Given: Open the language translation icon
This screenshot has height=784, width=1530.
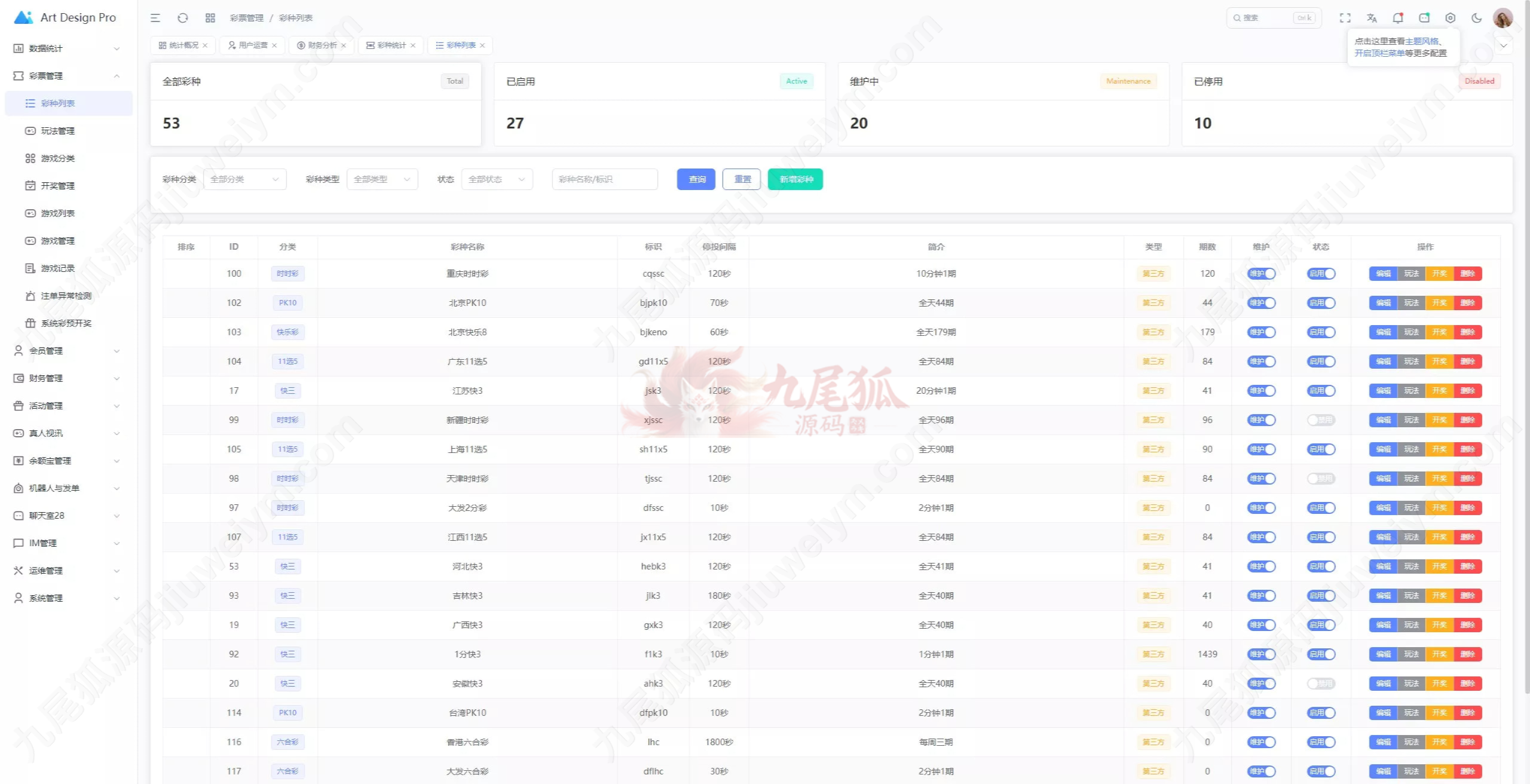Looking at the screenshot, I should point(1372,18).
